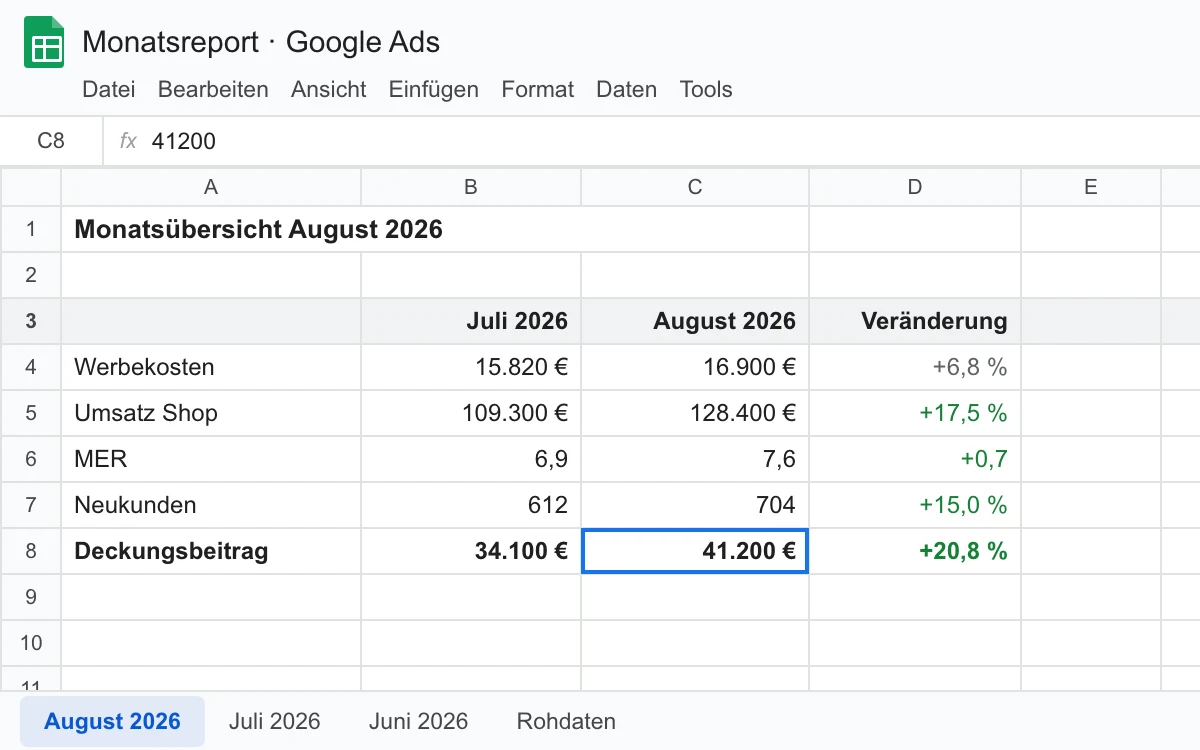The height and width of the screenshot is (750, 1200).
Task: Select column E header
Action: pos(1091,187)
